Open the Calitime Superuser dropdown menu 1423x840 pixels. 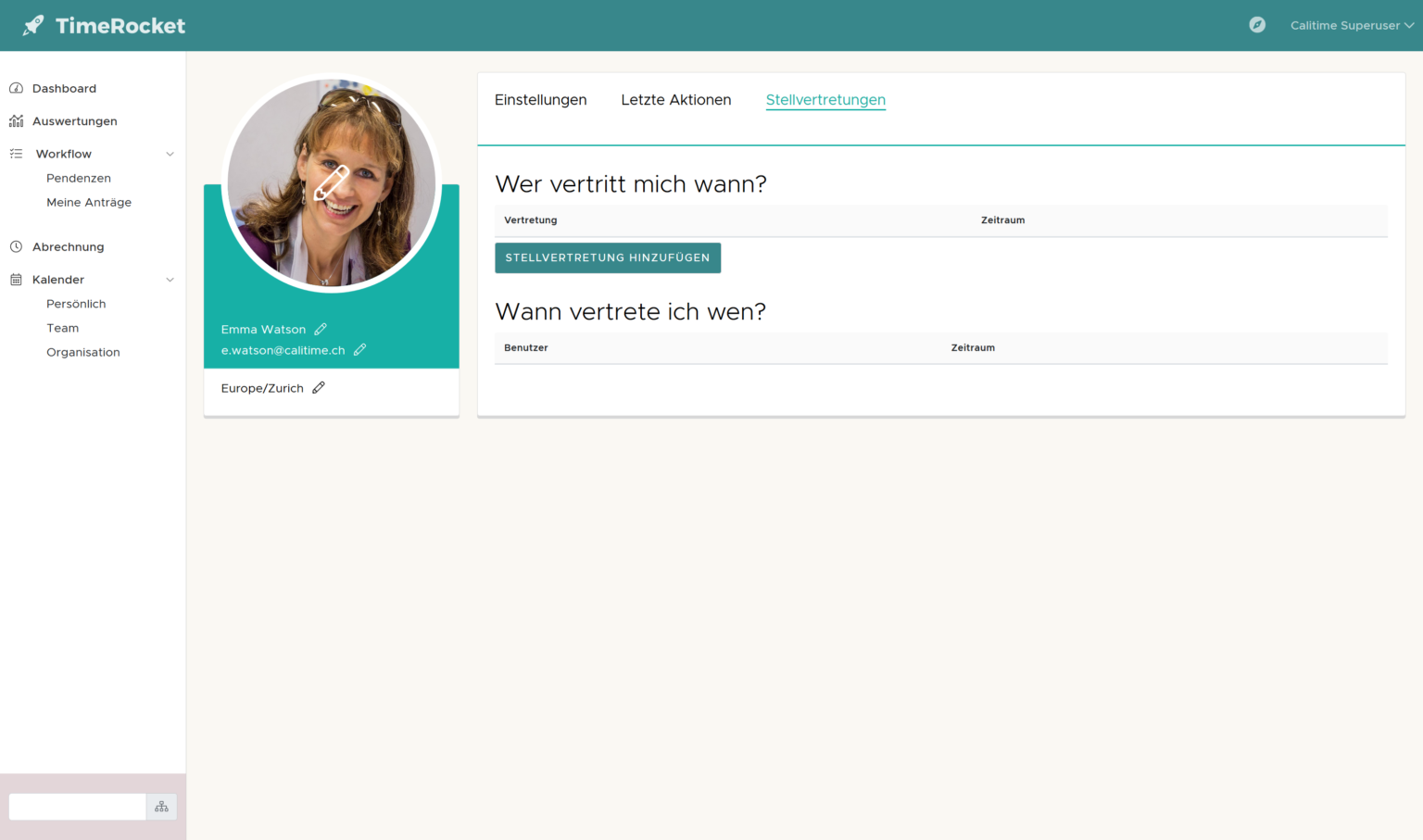point(1351,25)
